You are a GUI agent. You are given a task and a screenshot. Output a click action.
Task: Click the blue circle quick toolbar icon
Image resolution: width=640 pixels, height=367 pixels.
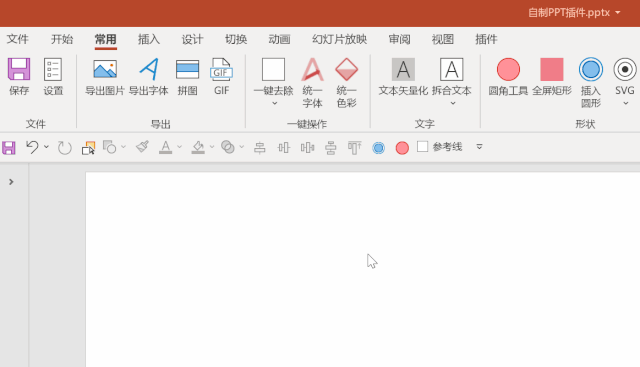tap(378, 148)
